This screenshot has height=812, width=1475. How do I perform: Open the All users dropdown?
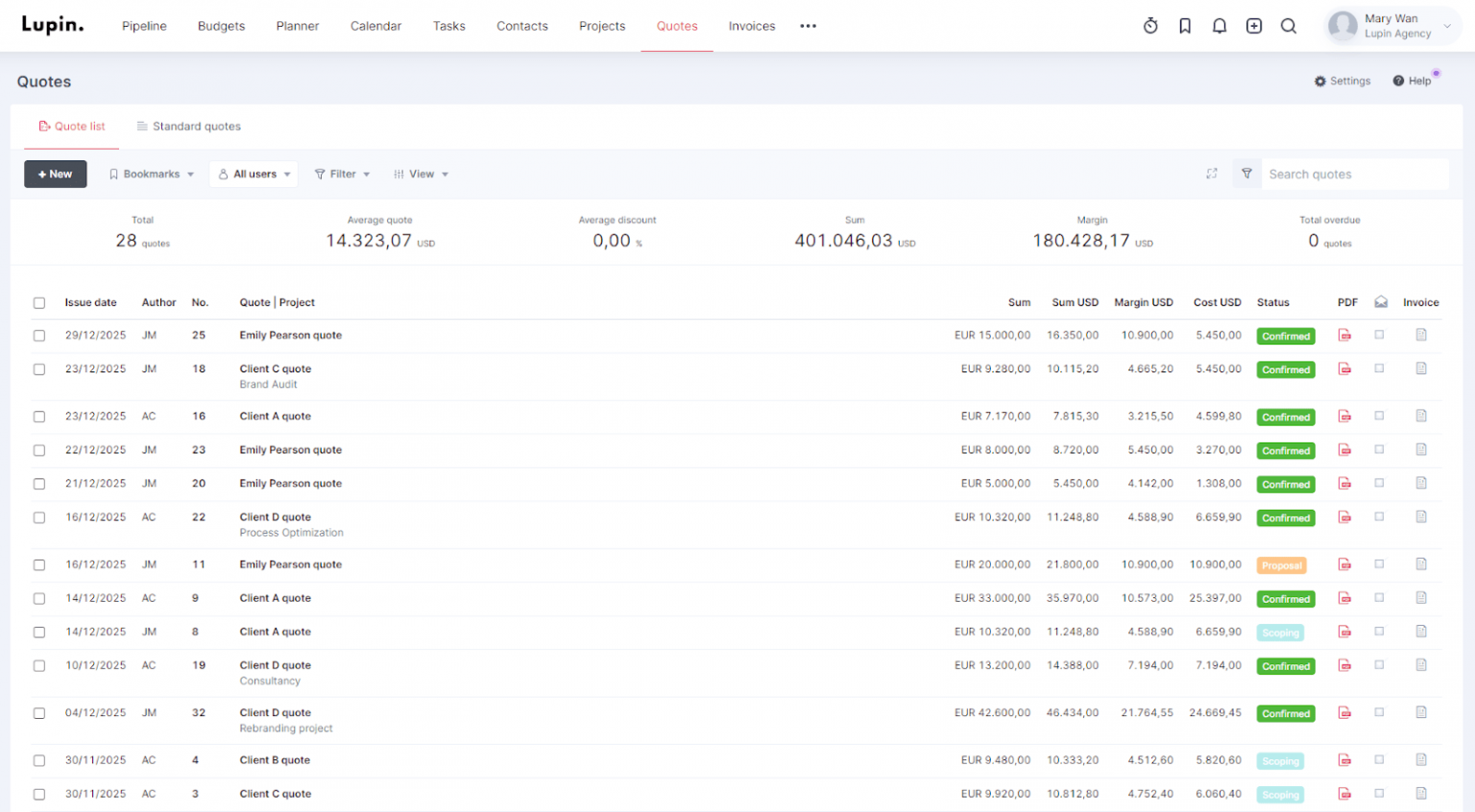254,174
